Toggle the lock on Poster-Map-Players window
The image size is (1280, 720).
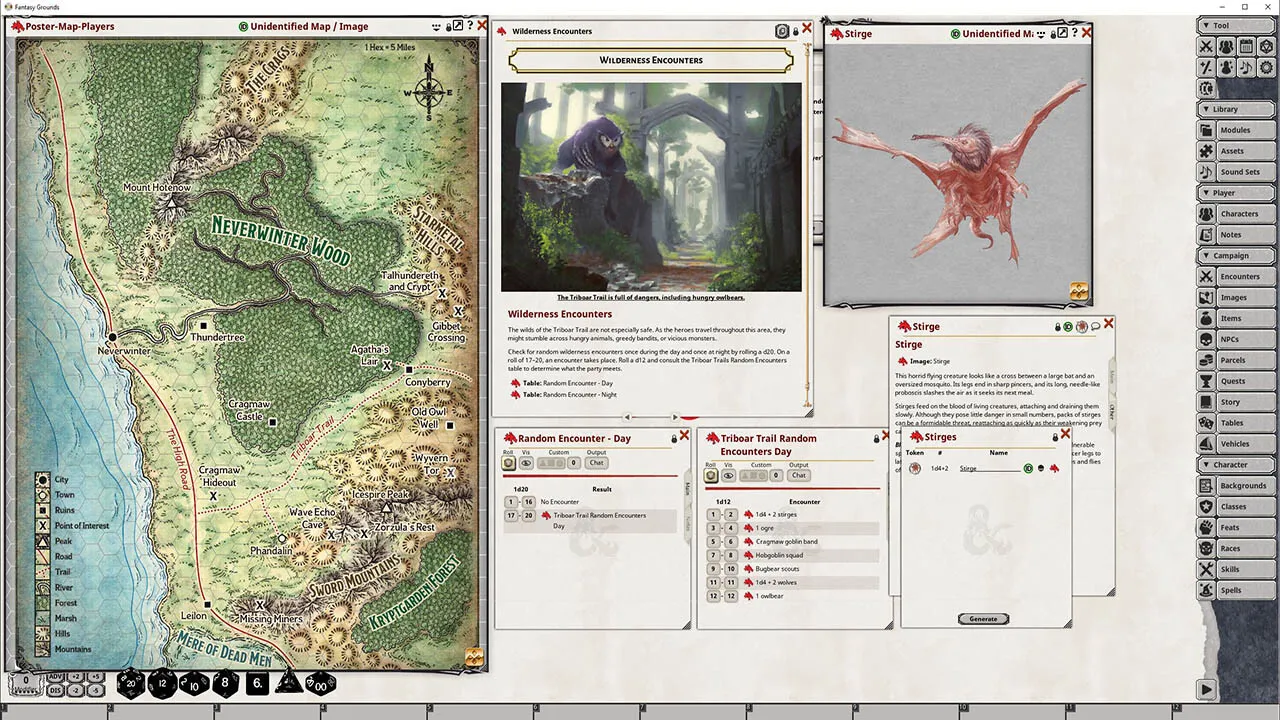coord(448,27)
